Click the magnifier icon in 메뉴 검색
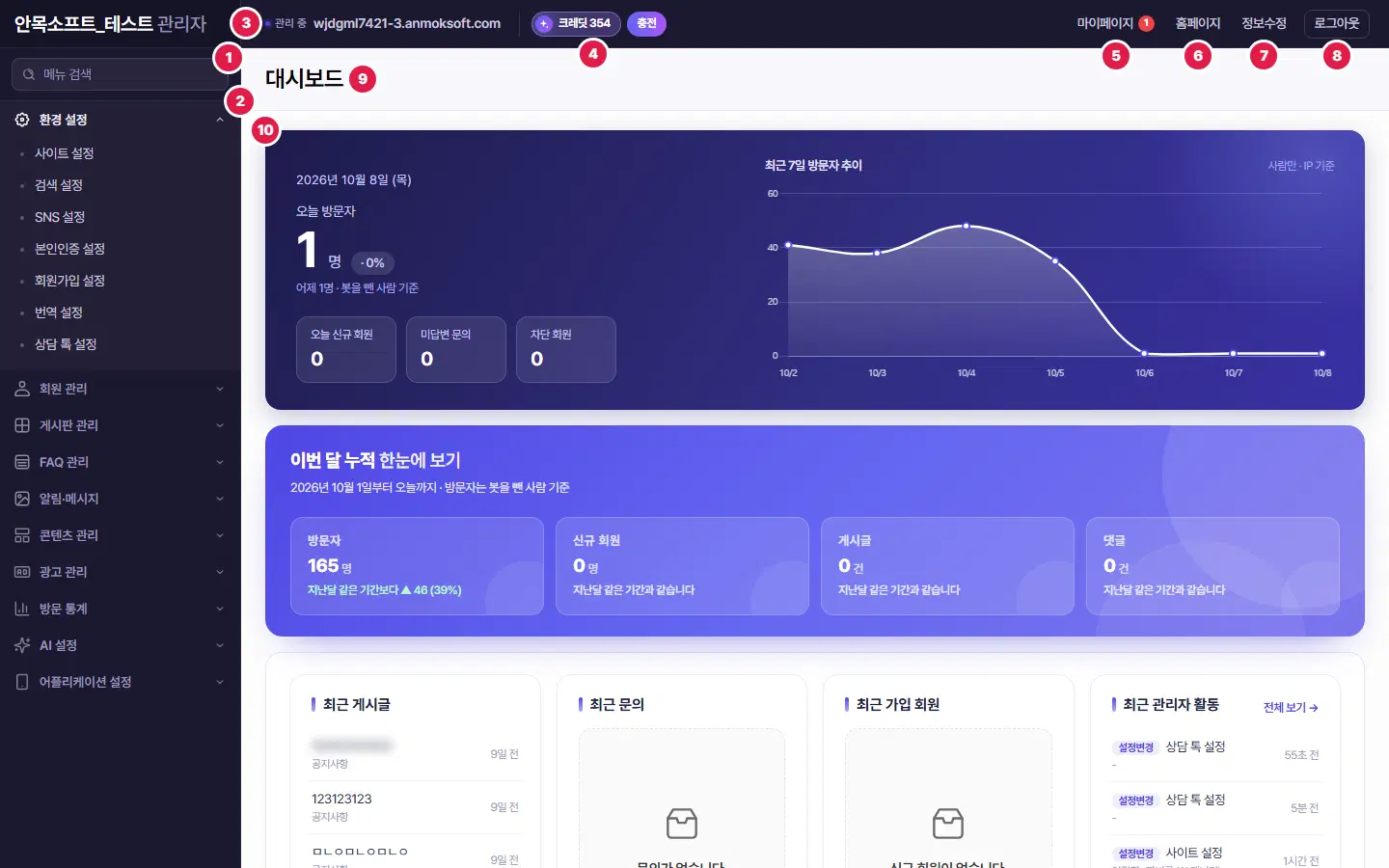 click(29, 74)
